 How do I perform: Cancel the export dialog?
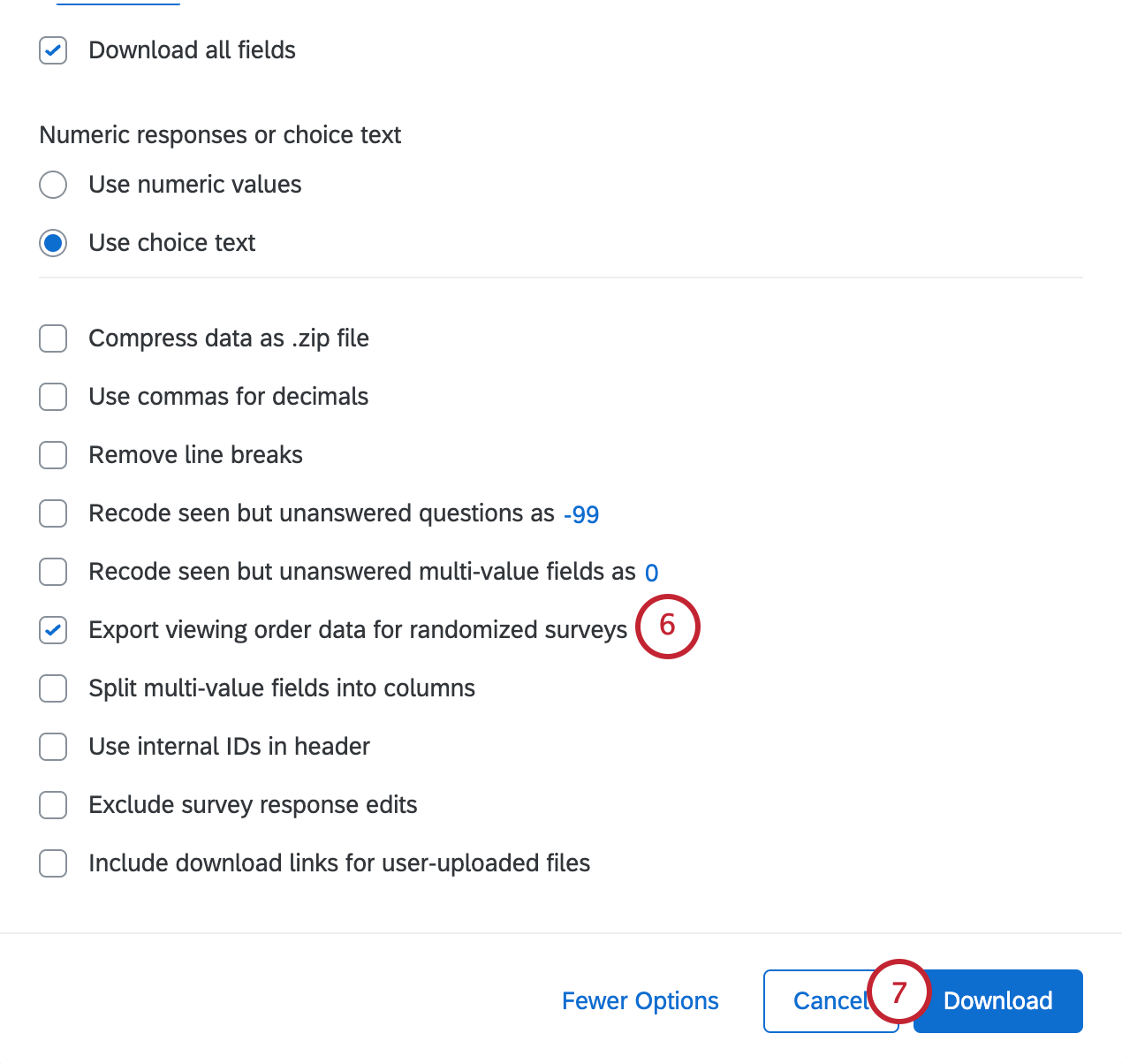822,1000
